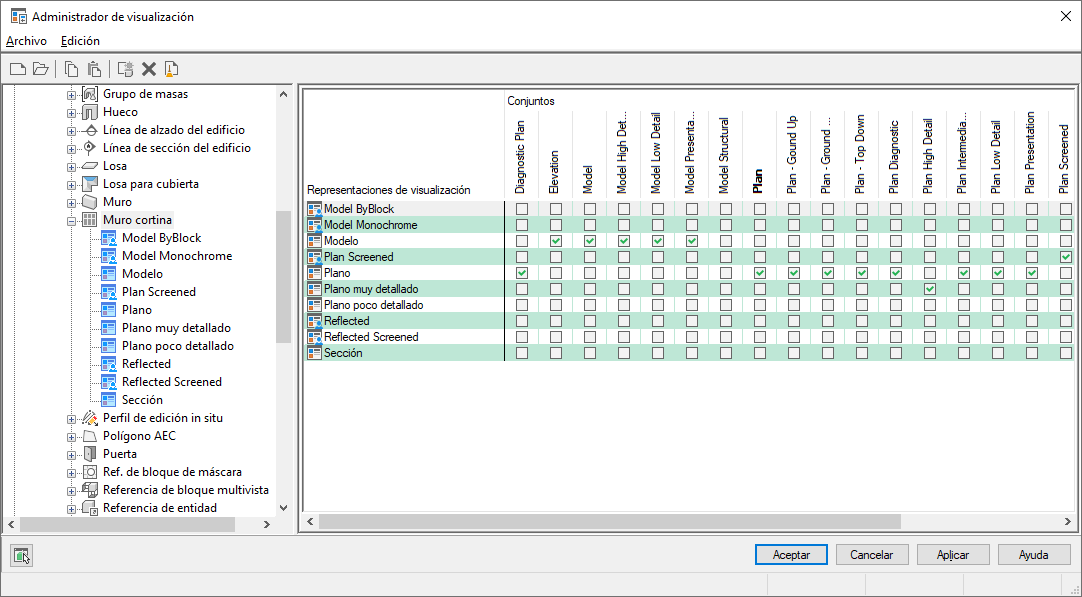Click the new display set icon

pyautogui.click(x=126, y=68)
